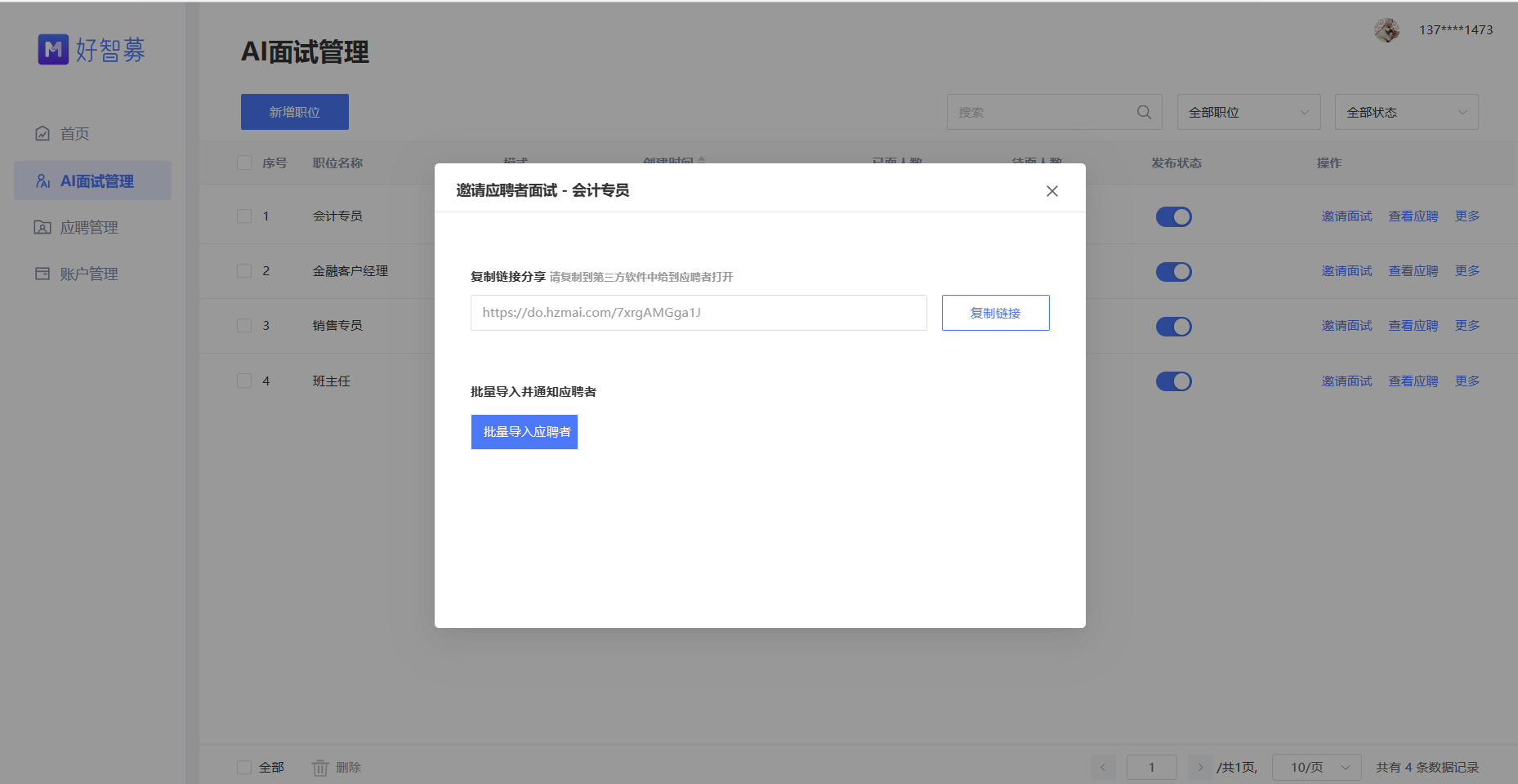Open the 10/页 page size dropdown
The width and height of the screenshot is (1518, 784).
(x=1316, y=767)
